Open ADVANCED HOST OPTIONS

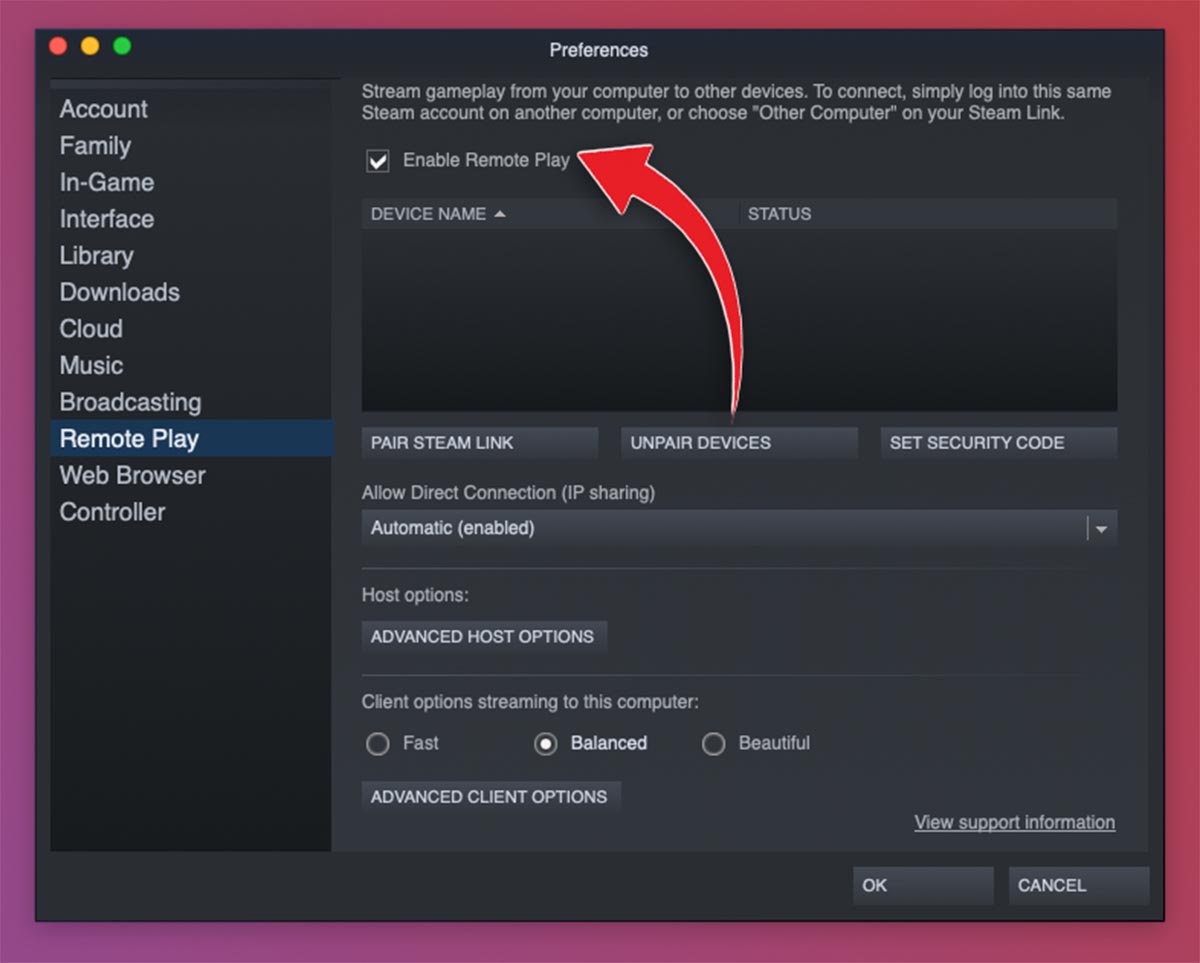pyautogui.click(x=484, y=637)
